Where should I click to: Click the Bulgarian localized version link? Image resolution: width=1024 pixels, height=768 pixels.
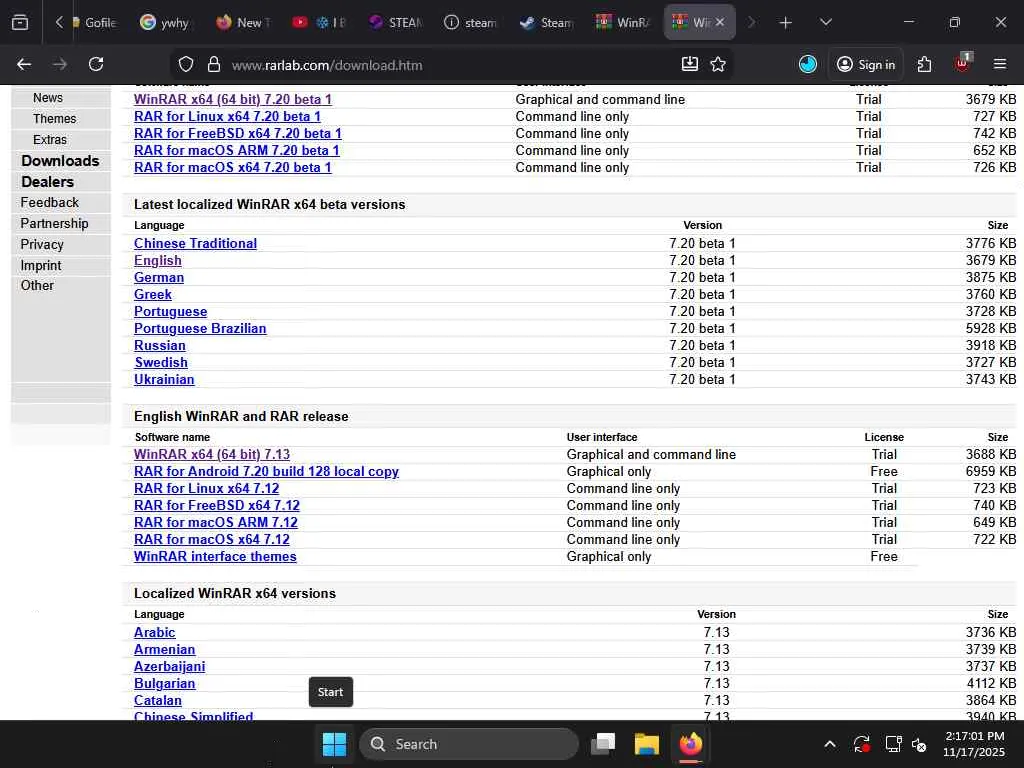click(x=165, y=683)
